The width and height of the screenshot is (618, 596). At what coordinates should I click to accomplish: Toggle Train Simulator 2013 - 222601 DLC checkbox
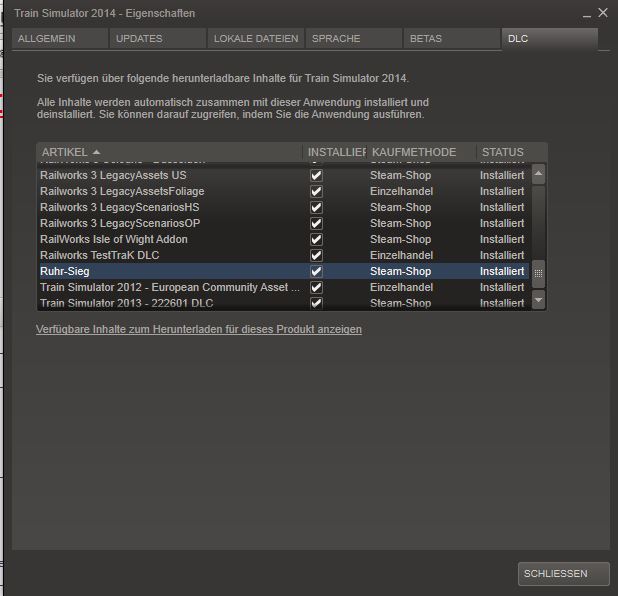pos(316,303)
